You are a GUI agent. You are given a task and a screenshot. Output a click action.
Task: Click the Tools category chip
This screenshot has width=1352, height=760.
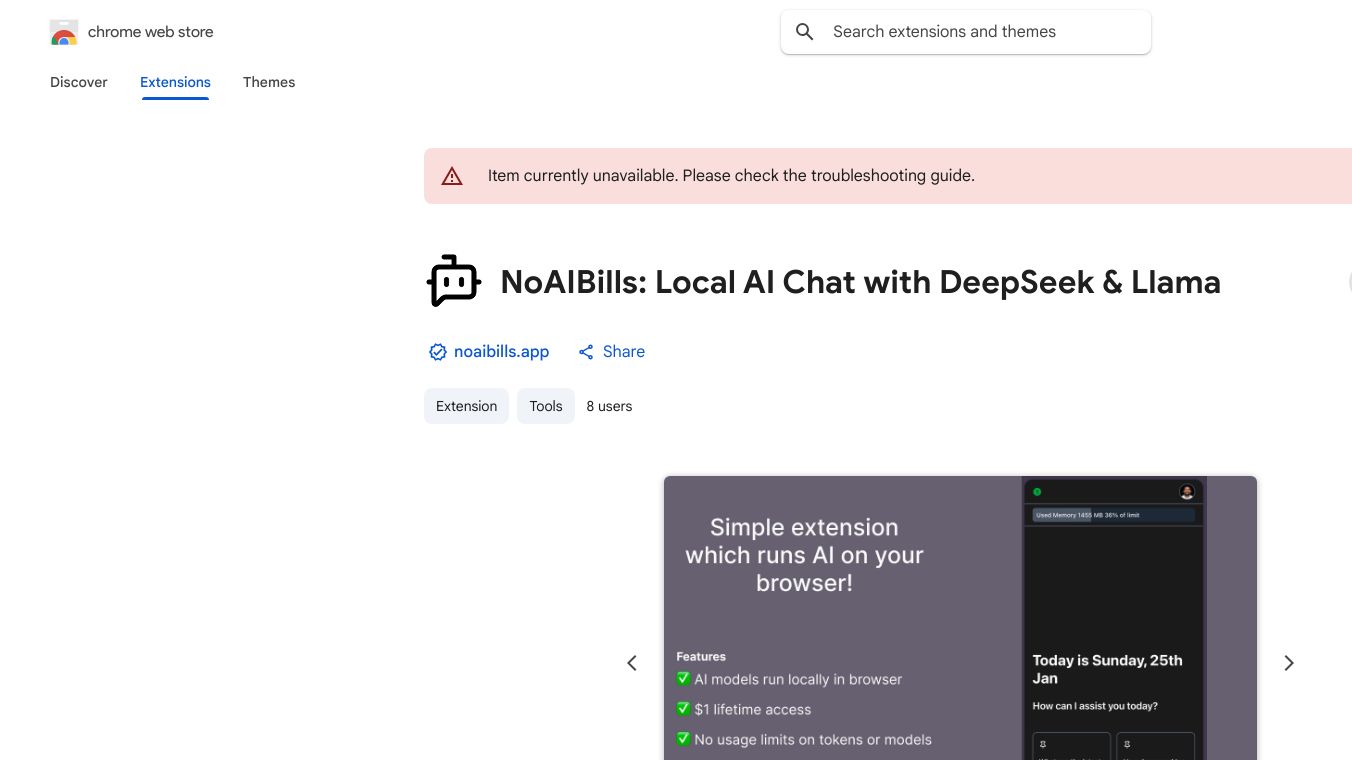click(x=546, y=406)
